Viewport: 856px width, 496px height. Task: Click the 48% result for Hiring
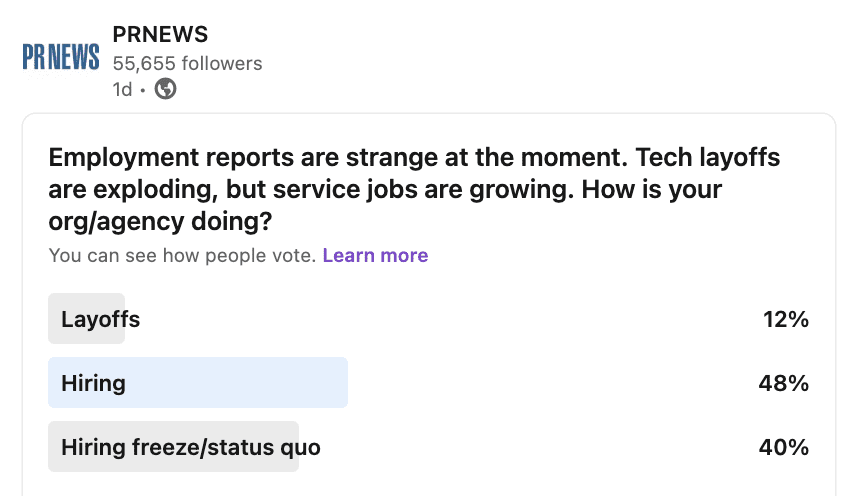point(783,383)
